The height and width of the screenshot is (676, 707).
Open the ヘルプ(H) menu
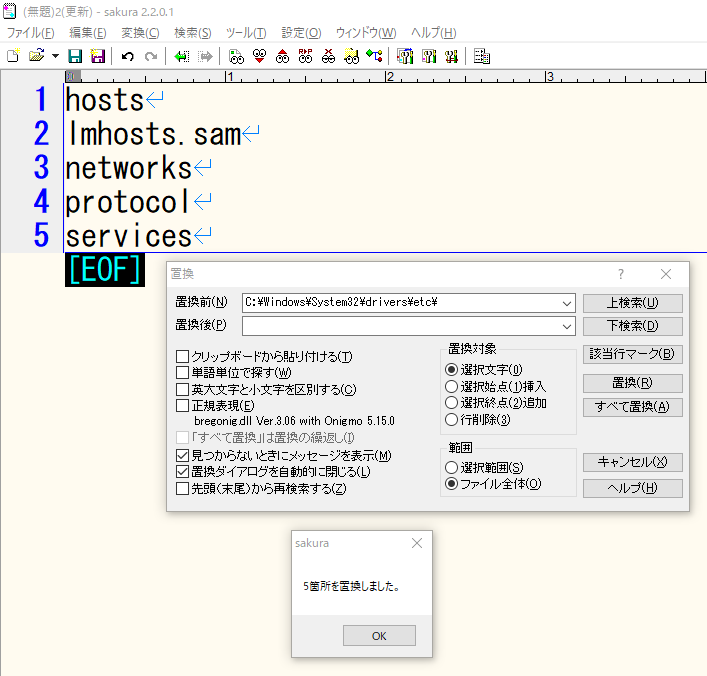(433, 33)
